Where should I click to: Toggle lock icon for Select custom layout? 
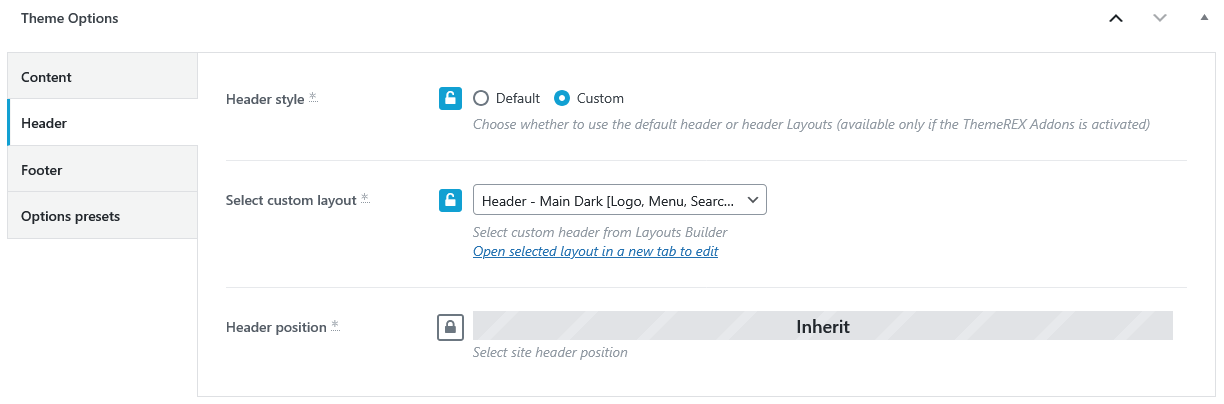[x=450, y=200]
